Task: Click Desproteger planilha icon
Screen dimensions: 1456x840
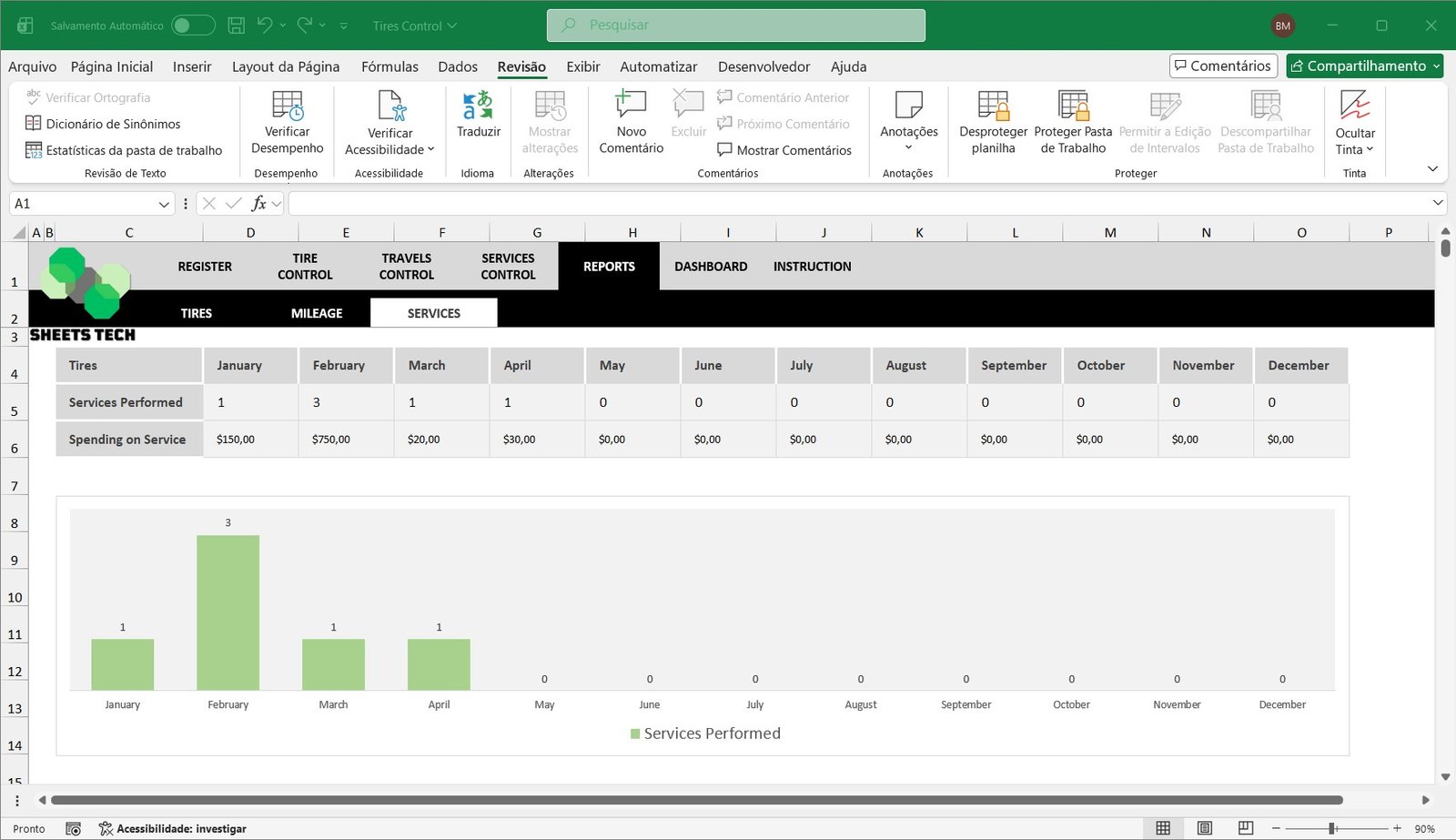Action: pos(993,106)
